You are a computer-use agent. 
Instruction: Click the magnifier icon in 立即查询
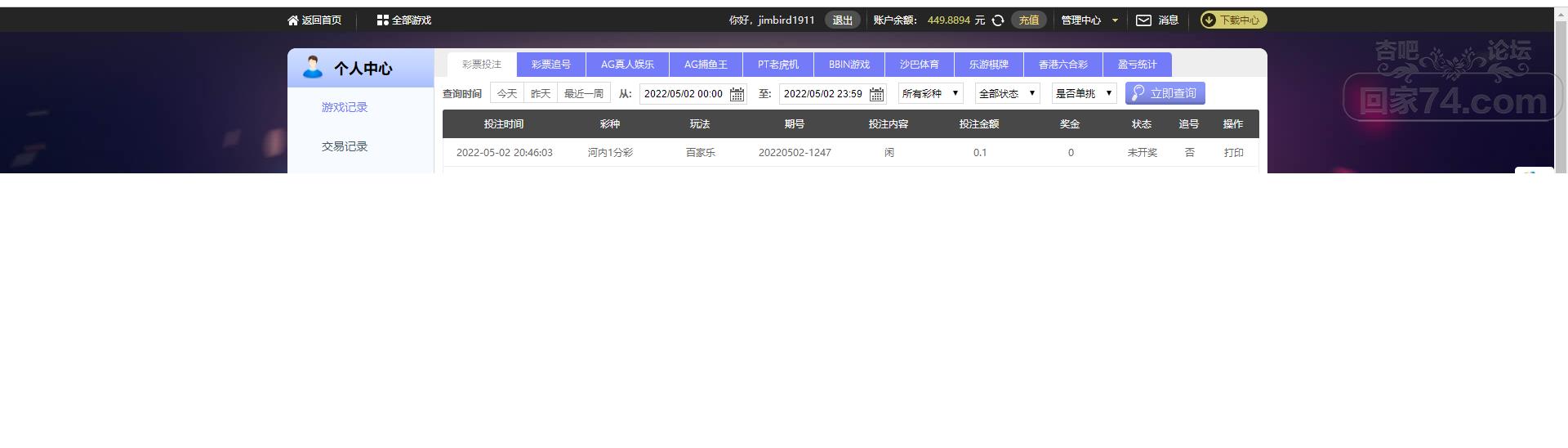click(x=1138, y=93)
